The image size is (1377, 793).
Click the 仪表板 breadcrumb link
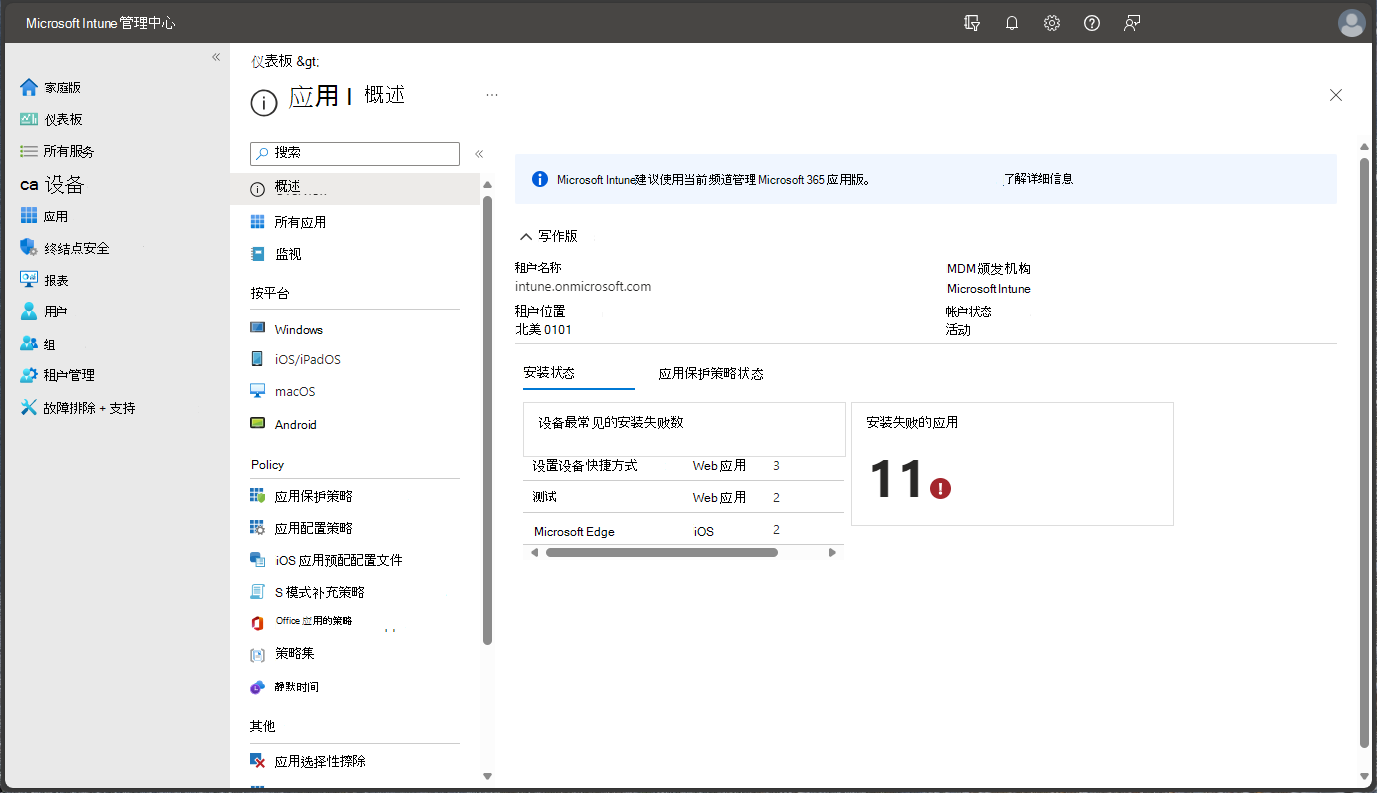(x=271, y=61)
